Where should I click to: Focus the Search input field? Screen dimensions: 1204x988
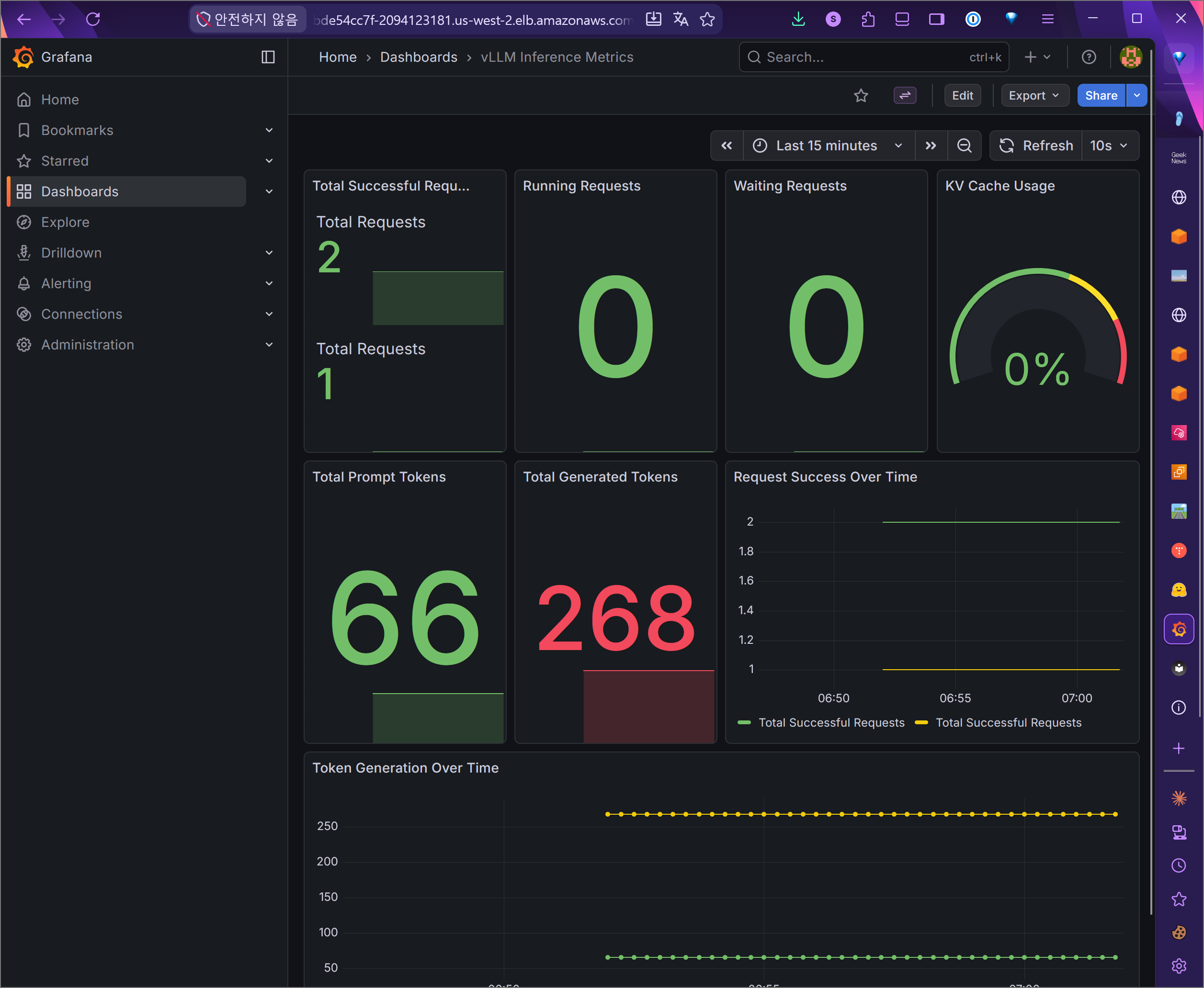click(874, 57)
